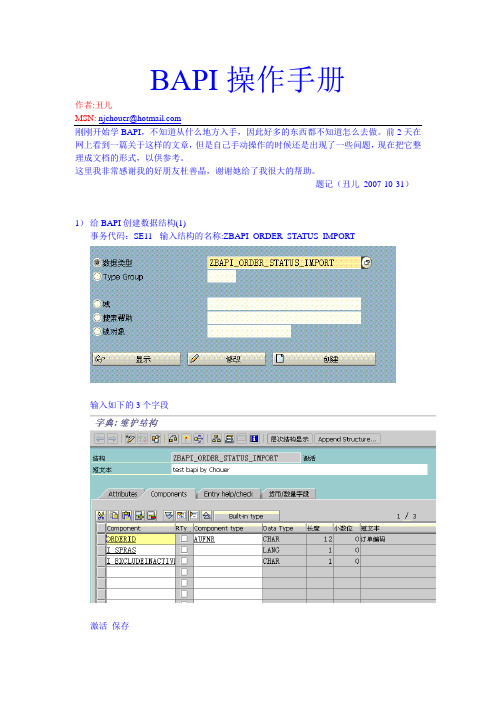496x702 pixels.
Task: Click the search help icon beside ZBAPI_ORDER_STATUS_IMPORT field
Action: point(366,262)
